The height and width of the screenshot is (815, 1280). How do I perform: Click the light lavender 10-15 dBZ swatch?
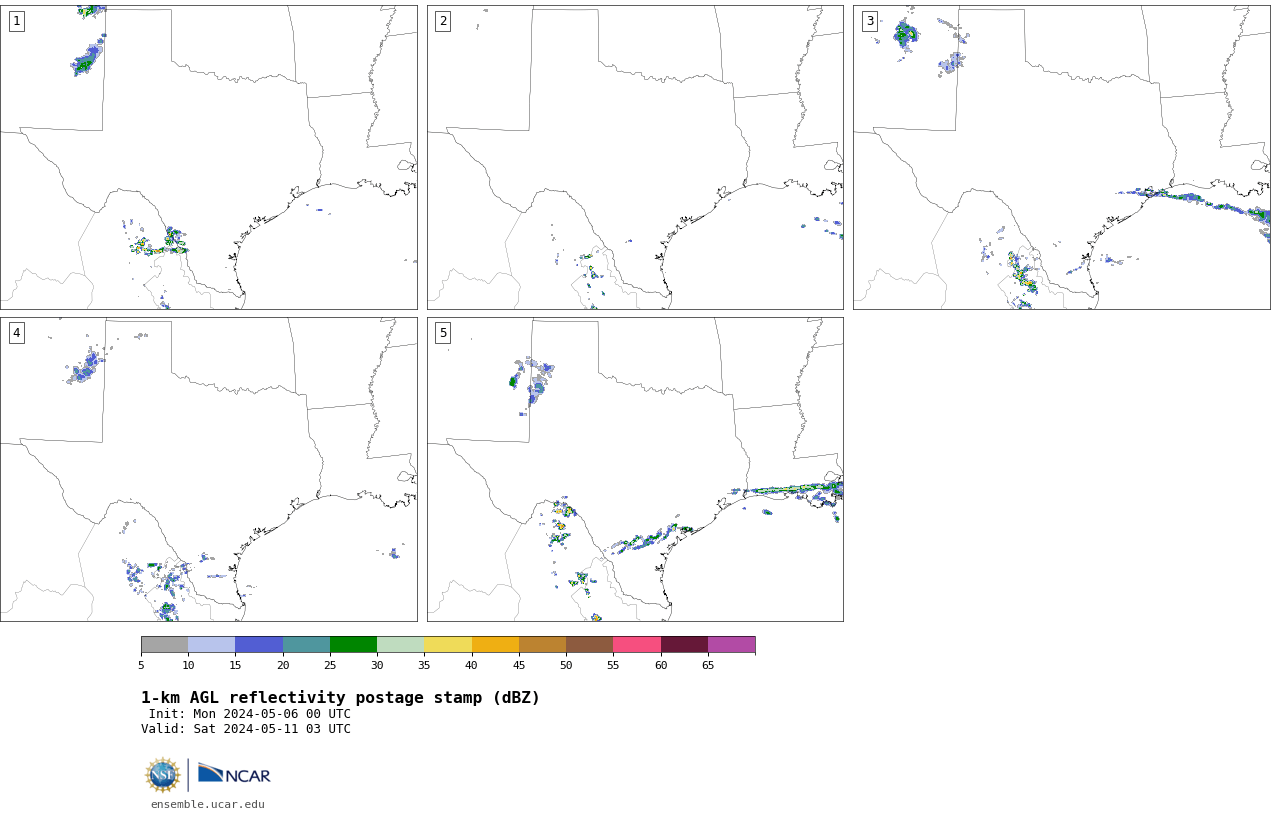click(211, 644)
